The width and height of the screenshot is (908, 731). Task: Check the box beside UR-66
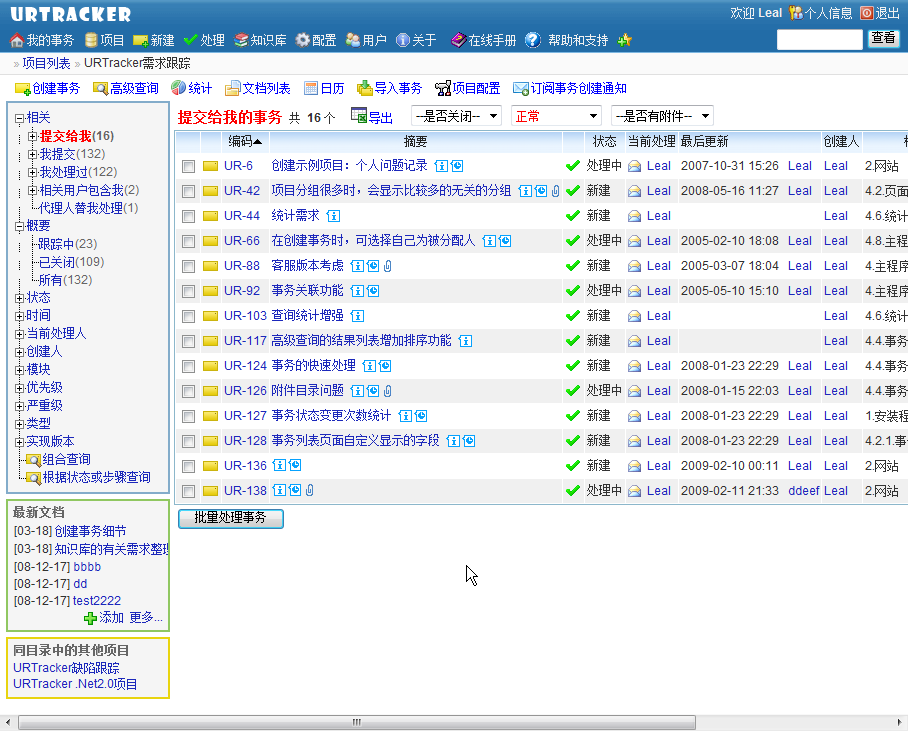(x=188, y=242)
